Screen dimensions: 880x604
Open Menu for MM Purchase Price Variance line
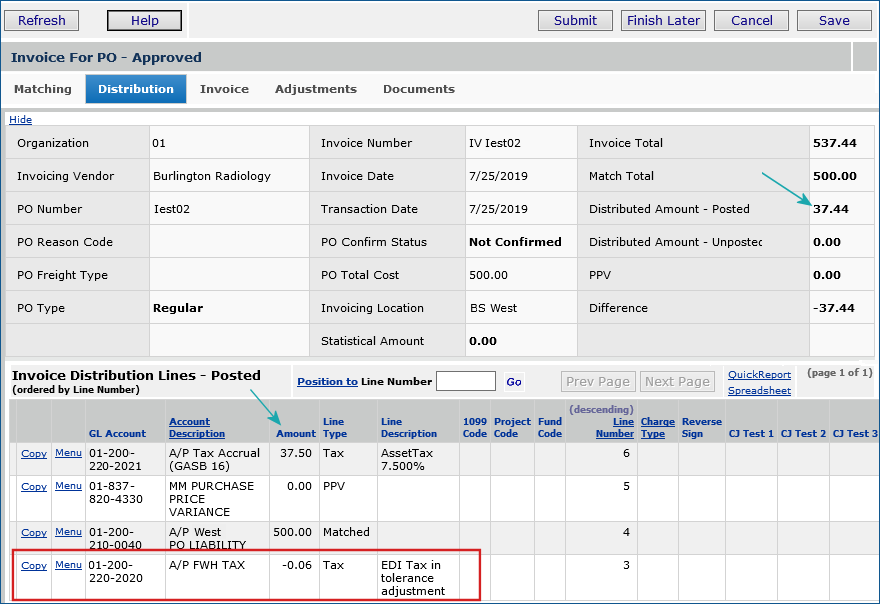click(68, 486)
